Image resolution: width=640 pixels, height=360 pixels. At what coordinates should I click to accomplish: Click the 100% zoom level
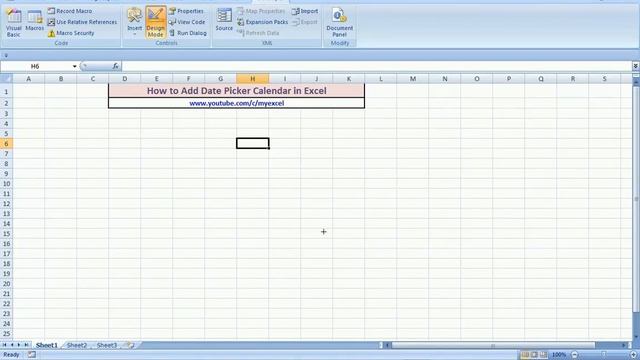pos(559,355)
